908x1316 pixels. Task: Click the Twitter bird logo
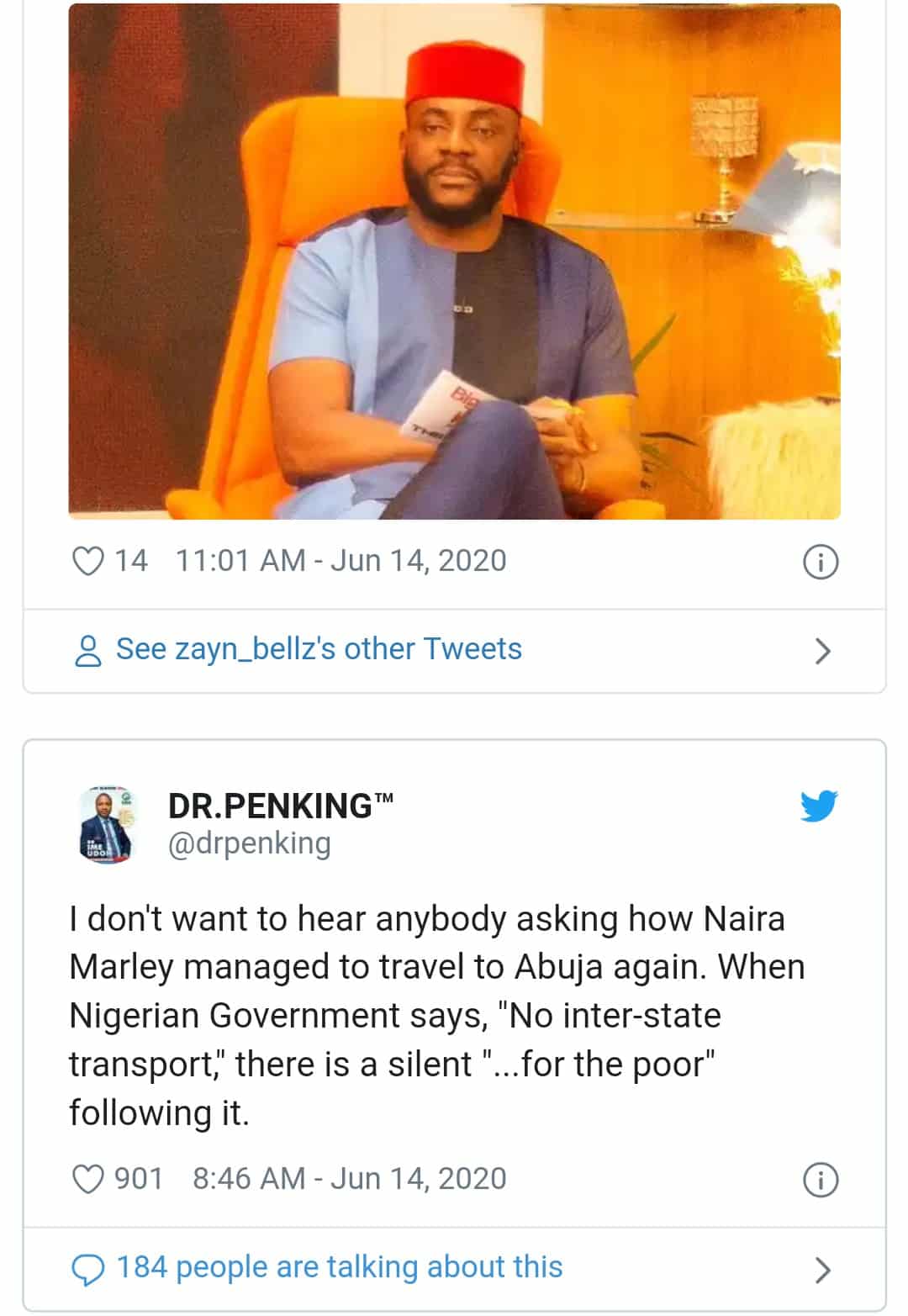coord(818,806)
